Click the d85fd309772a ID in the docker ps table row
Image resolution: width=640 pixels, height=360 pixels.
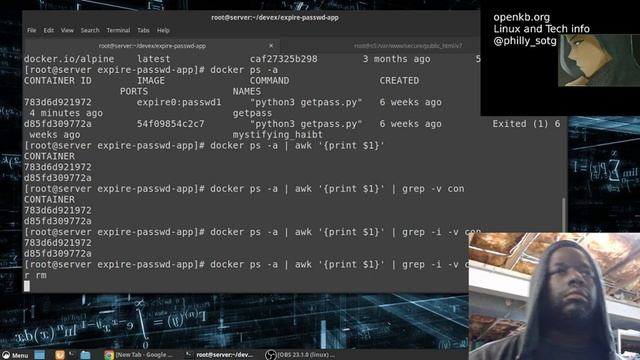tap(58, 124)
